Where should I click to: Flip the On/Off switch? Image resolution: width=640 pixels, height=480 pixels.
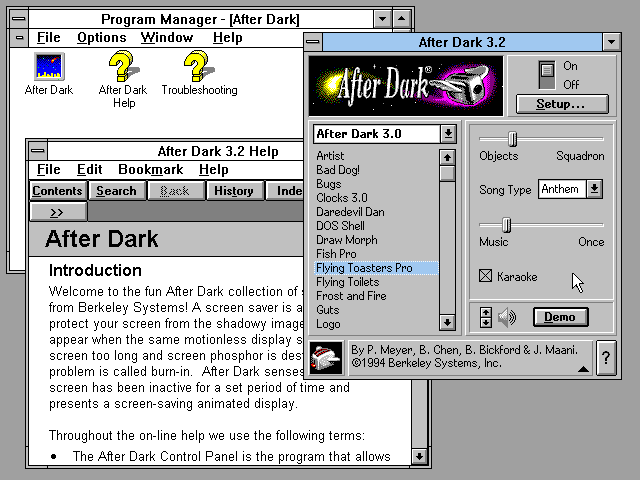[547, 75]
